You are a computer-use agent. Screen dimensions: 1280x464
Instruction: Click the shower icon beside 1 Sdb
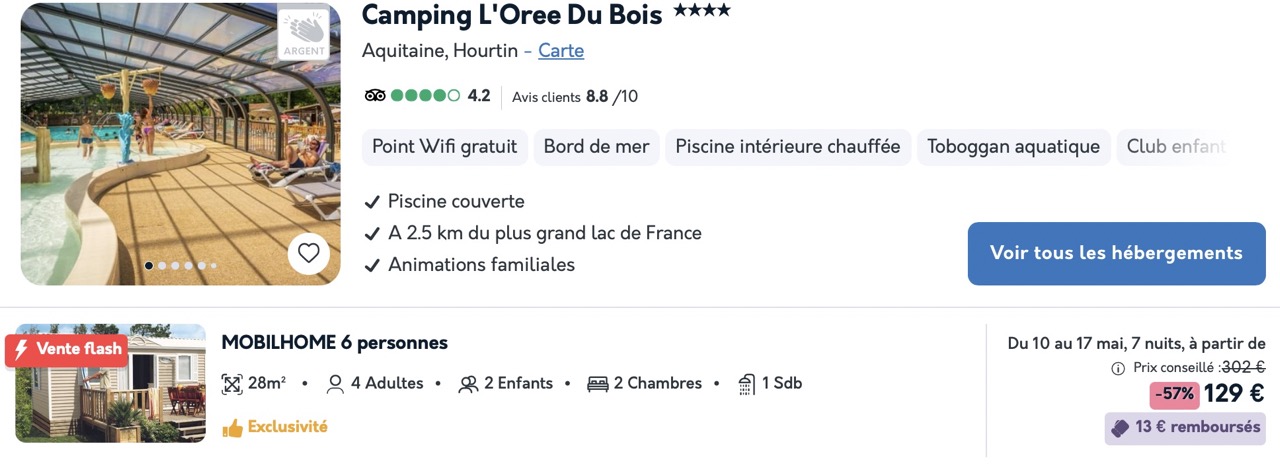coord(746,384)
